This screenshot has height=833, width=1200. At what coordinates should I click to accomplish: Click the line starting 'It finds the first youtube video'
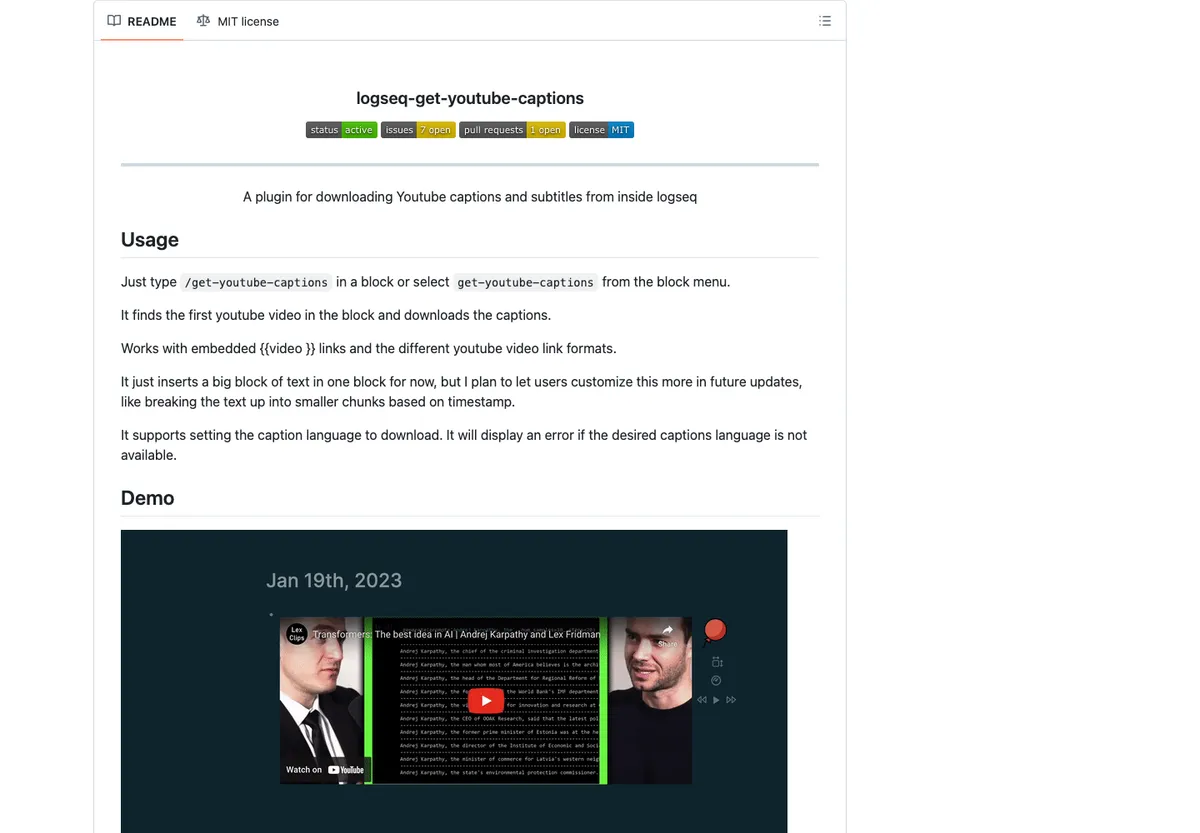click(x=336, y=315)
